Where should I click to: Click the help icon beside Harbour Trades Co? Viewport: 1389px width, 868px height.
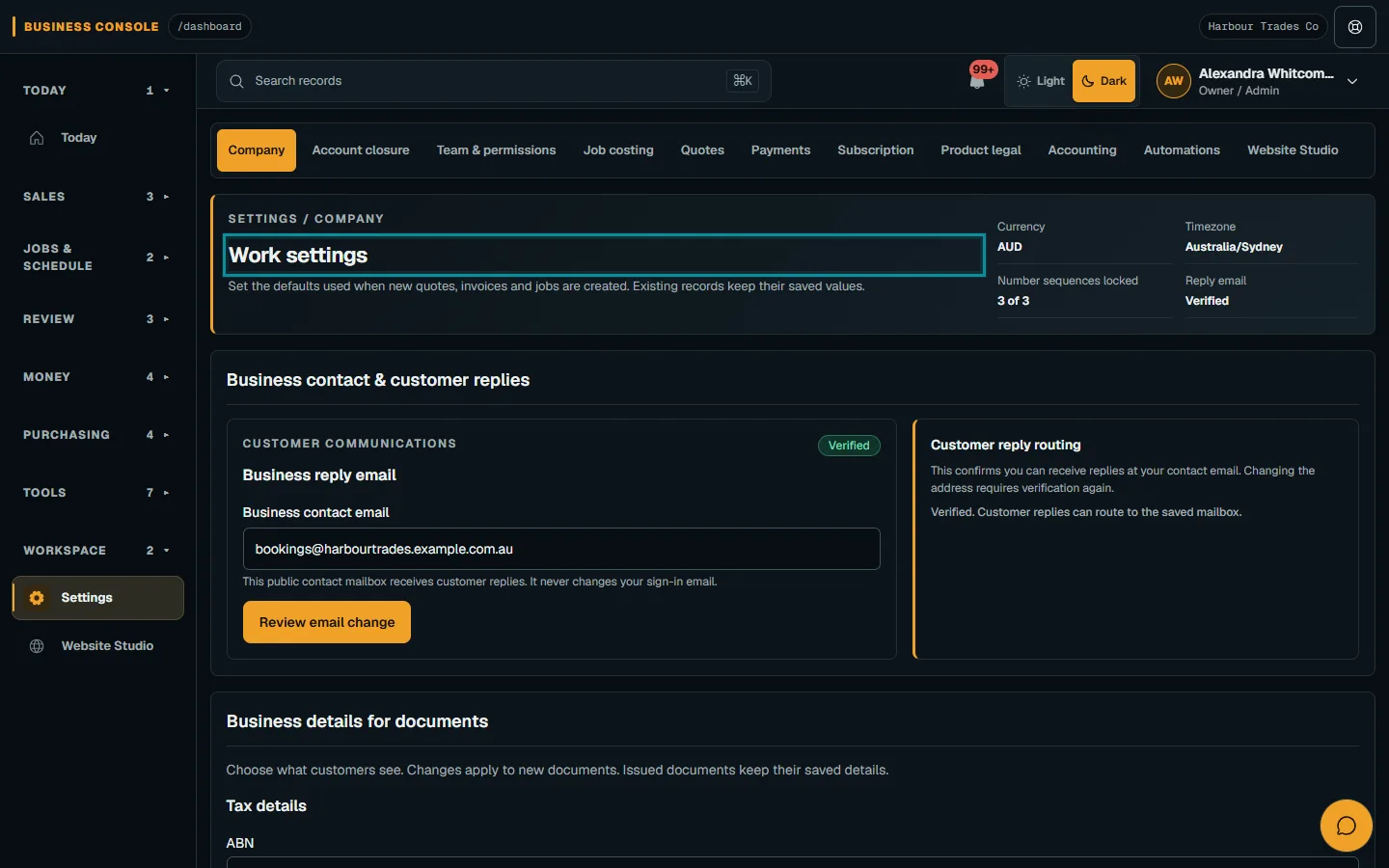coord(1355,27)
